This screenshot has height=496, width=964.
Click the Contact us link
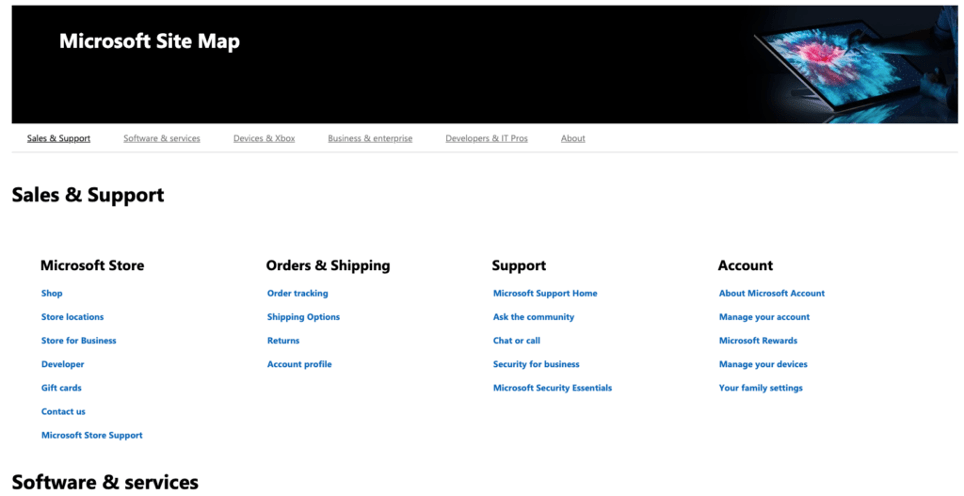[x=63, y=411]
